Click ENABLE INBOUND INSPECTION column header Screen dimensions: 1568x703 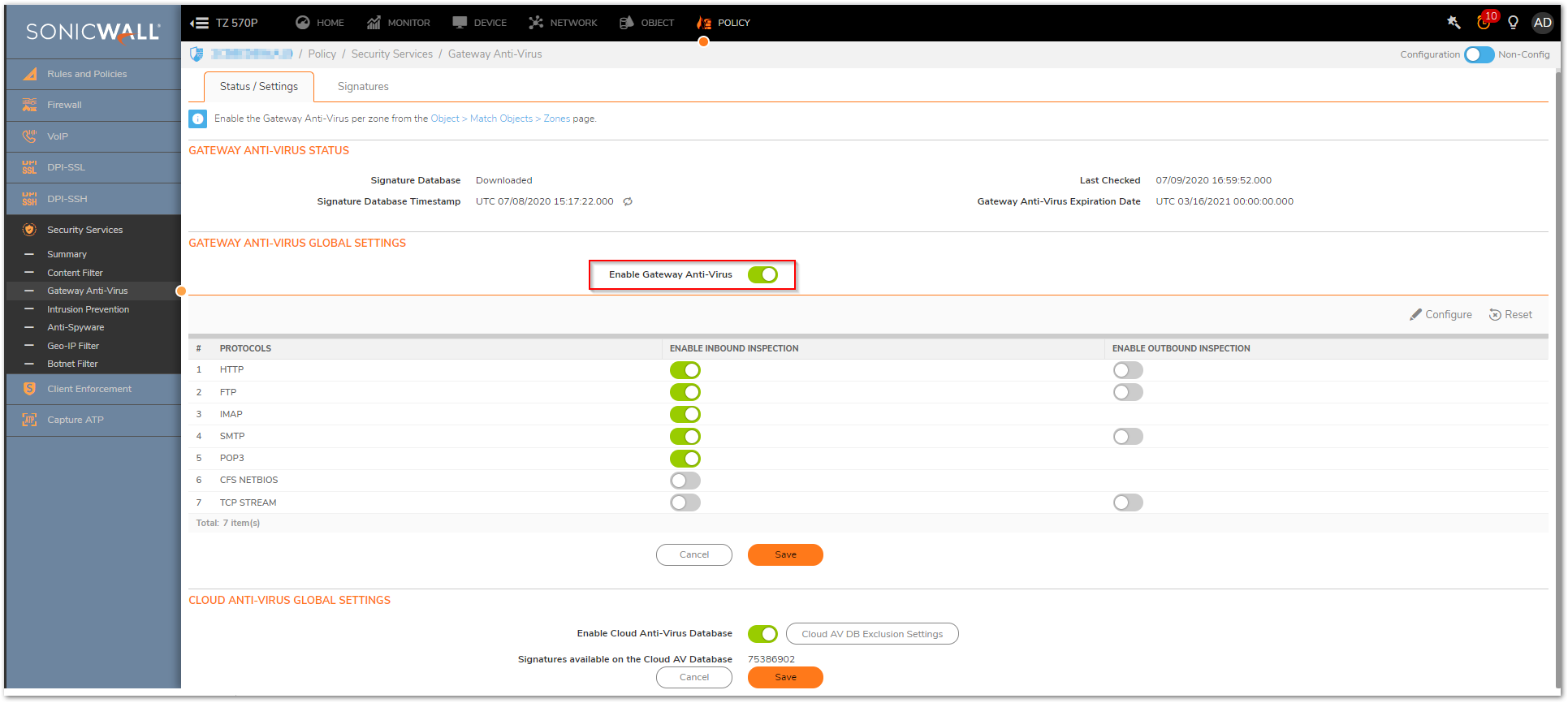pos(734,348)
